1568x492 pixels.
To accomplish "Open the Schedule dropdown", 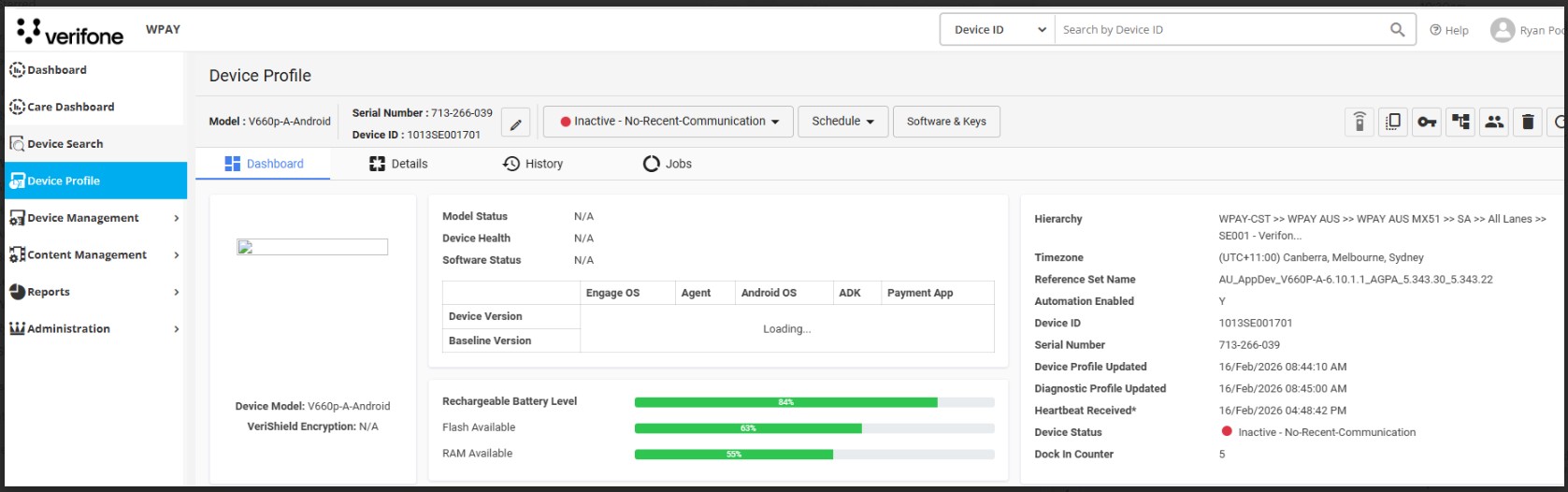I will click(x=843, y=122).
